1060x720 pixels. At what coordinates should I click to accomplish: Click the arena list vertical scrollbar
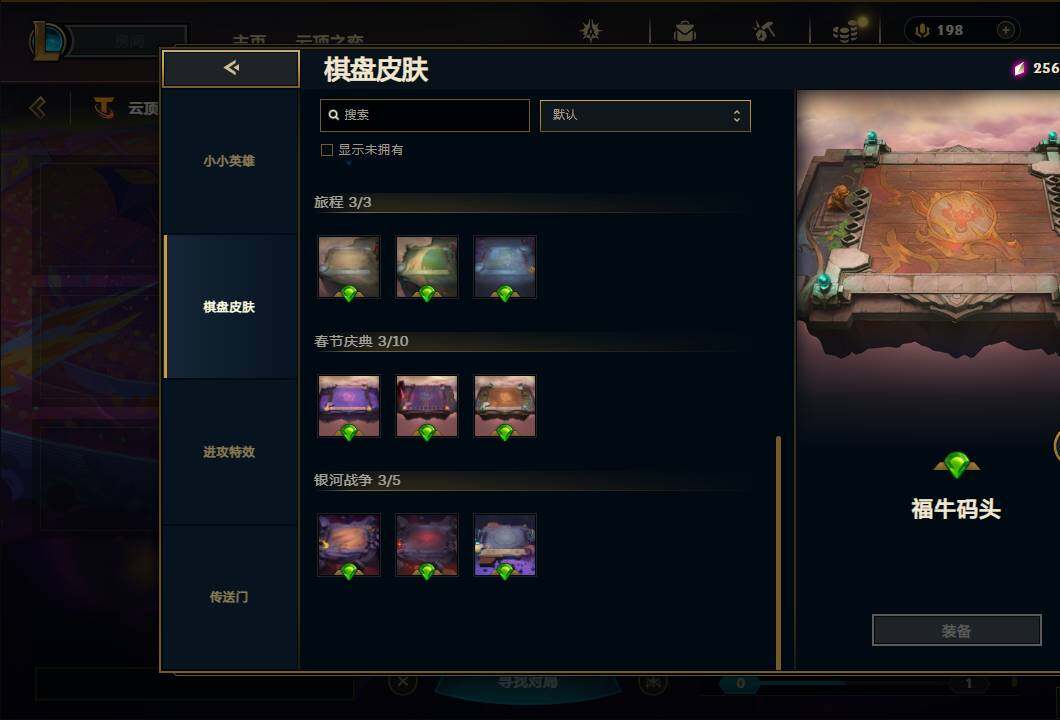[778, 552]
